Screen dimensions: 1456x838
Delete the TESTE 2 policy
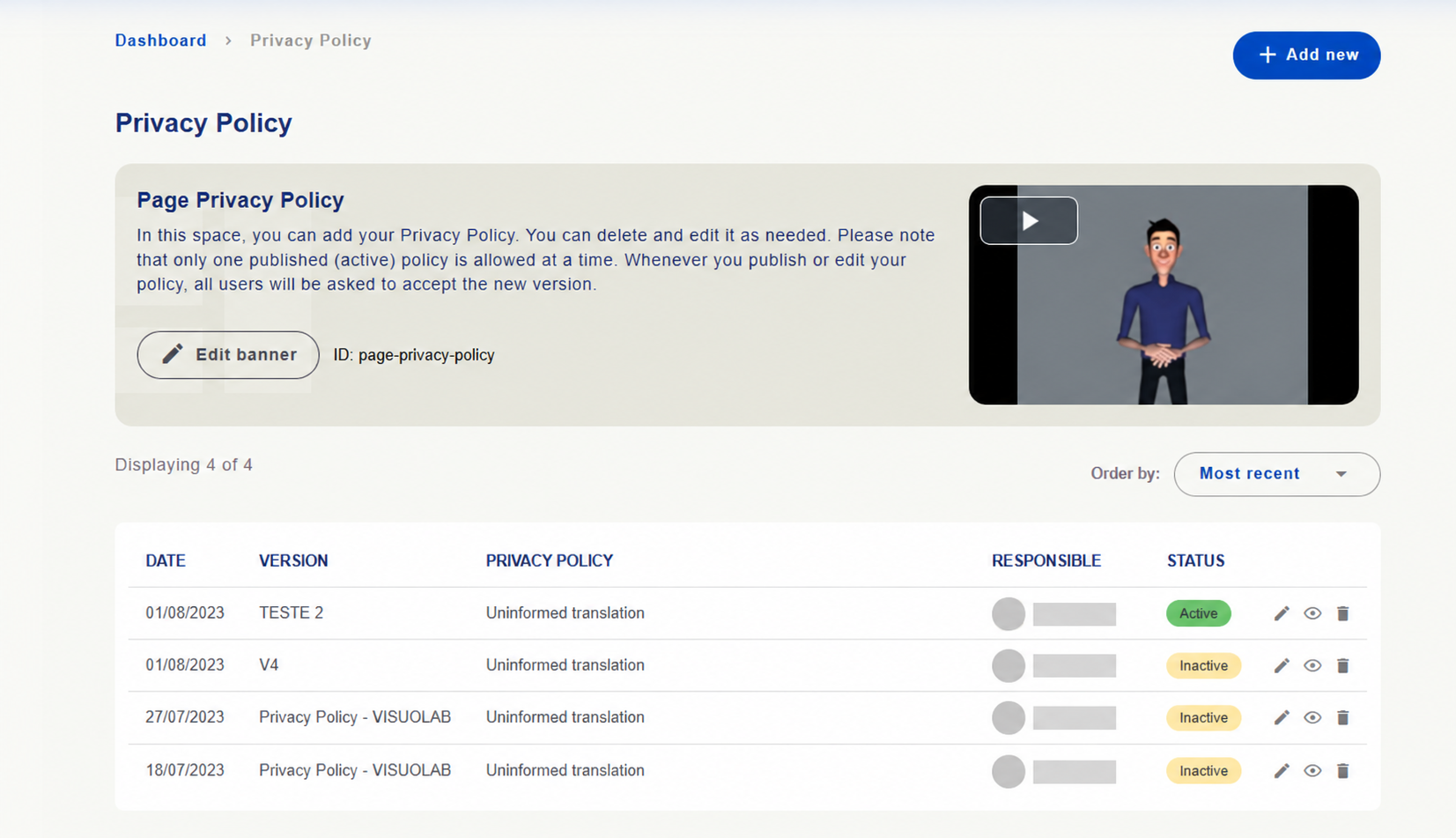click(x=1342, y=613)
